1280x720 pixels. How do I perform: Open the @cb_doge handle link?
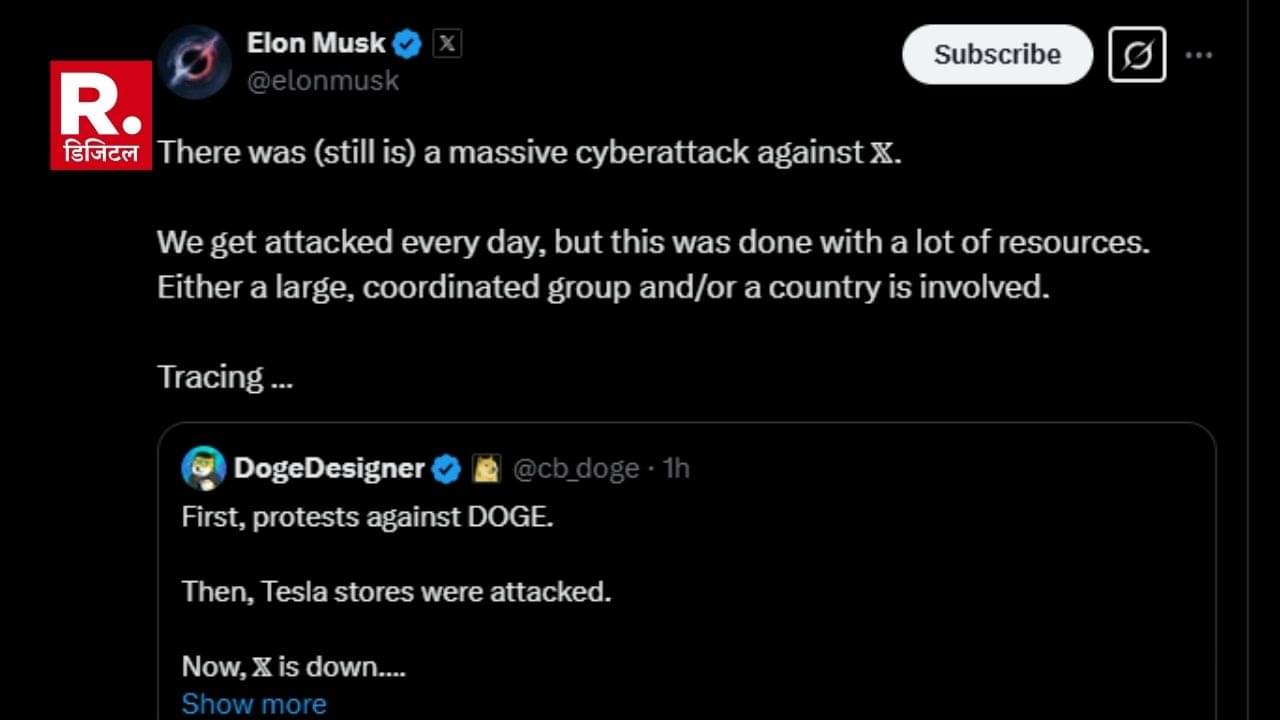tap(575, 468)
